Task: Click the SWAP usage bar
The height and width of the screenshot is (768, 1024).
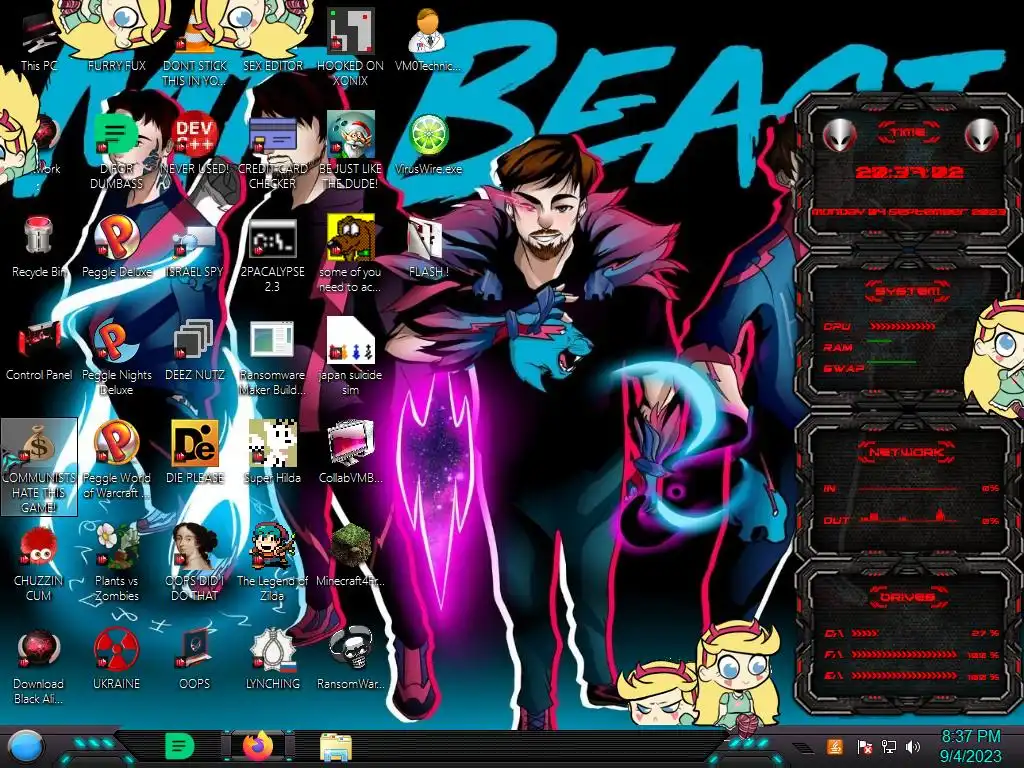Action: [891, 362]
